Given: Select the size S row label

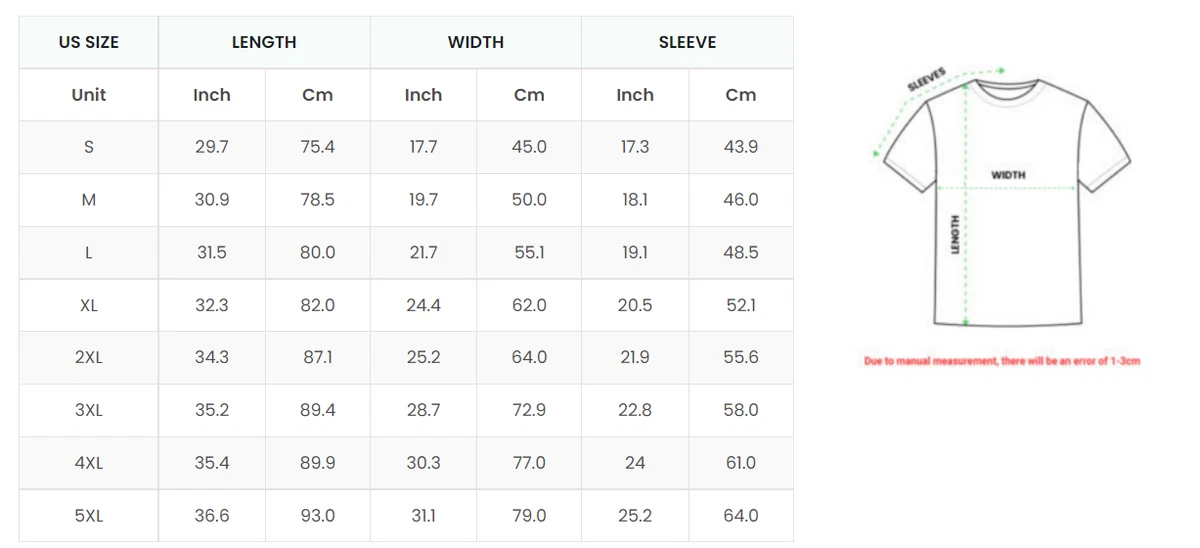Looking at the screenshot, I should pyautogui.click(x=89, y=147).
